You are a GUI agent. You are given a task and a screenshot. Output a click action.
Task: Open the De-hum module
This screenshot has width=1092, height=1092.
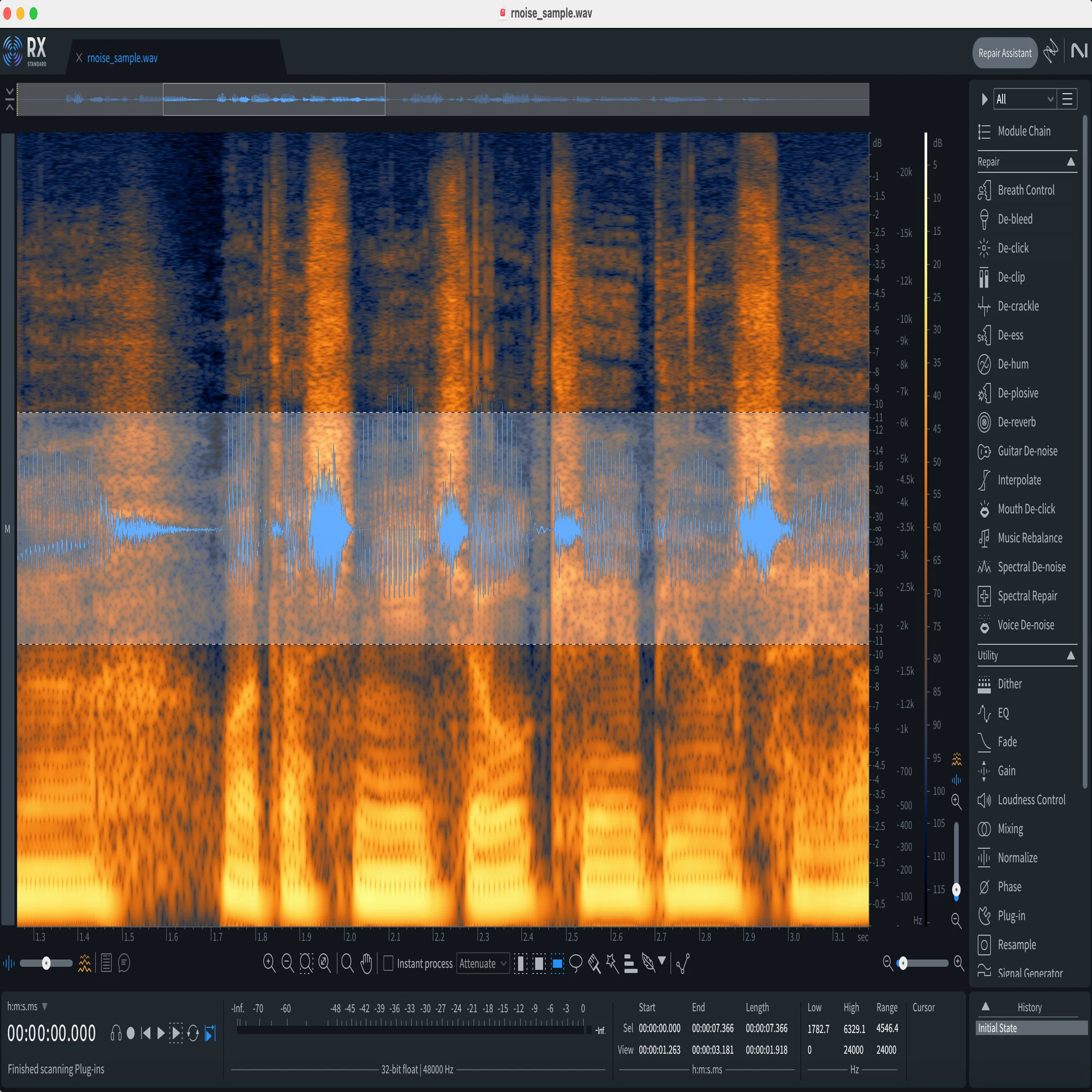1013,364
